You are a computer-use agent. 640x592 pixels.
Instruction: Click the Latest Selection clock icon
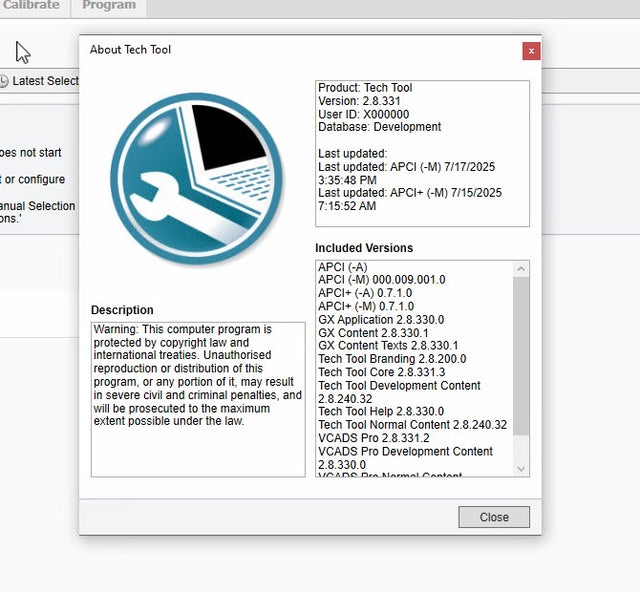coord(4,81)
